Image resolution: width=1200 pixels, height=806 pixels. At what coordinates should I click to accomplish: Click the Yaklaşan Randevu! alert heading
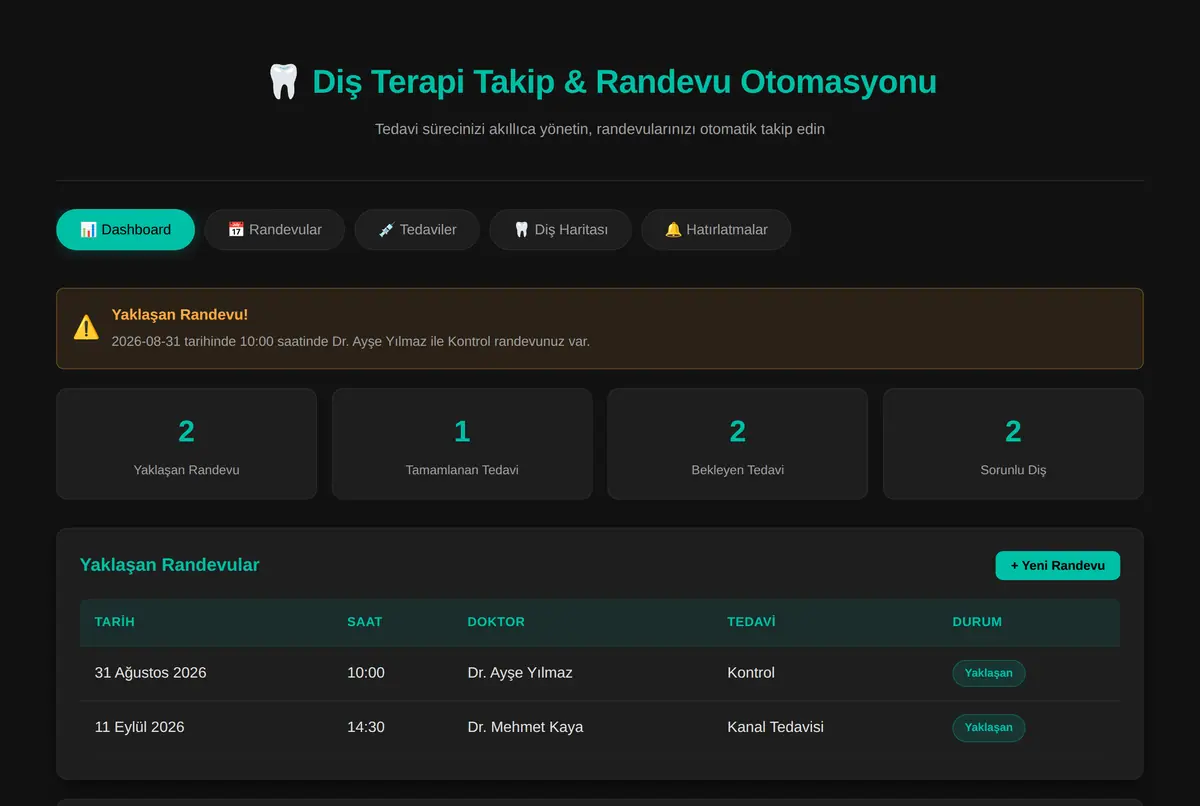[180, 314]
